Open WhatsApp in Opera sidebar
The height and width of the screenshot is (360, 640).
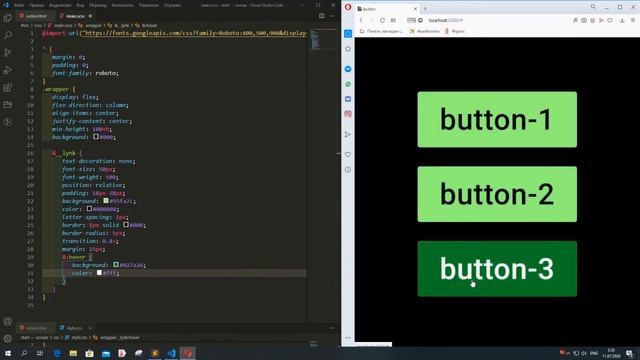348,84
